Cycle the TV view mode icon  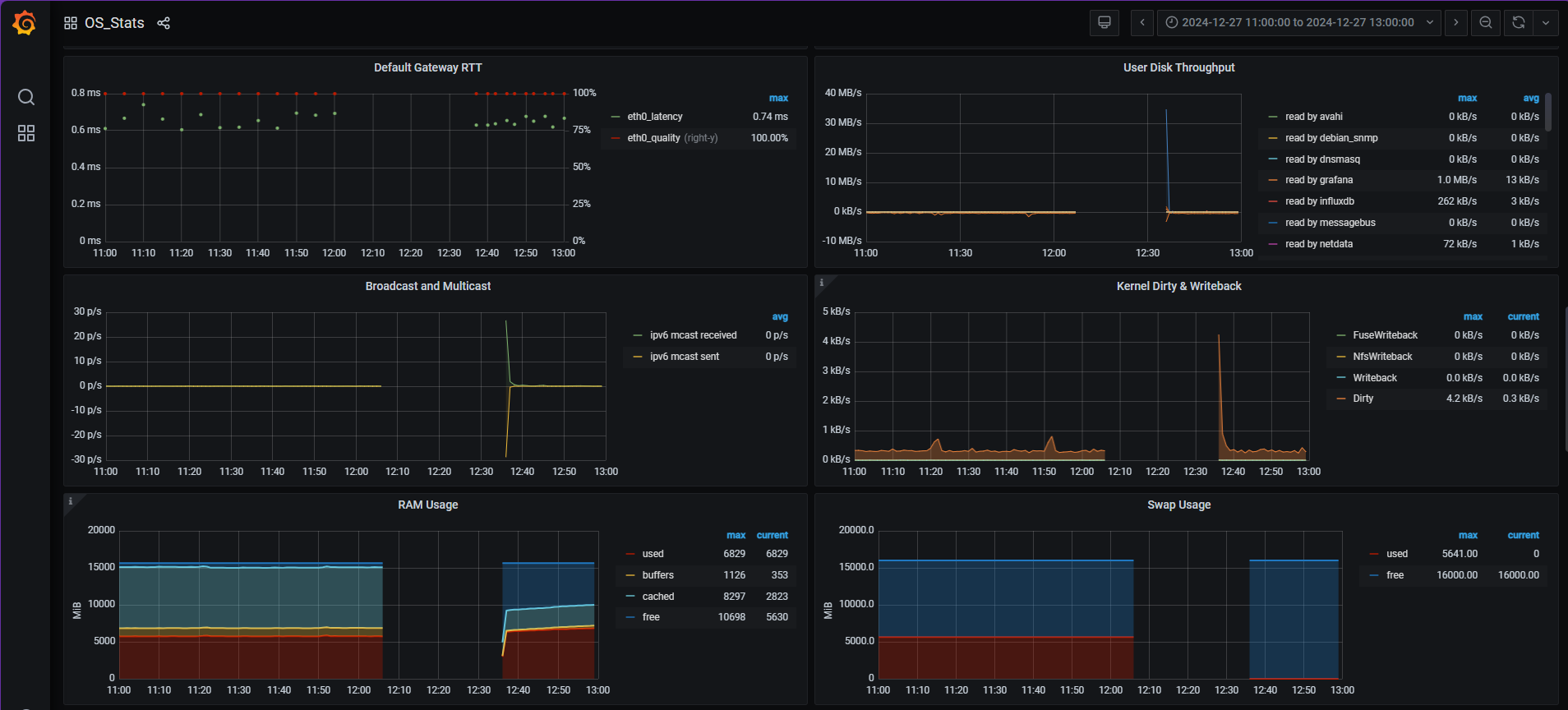click(1105, 23)
